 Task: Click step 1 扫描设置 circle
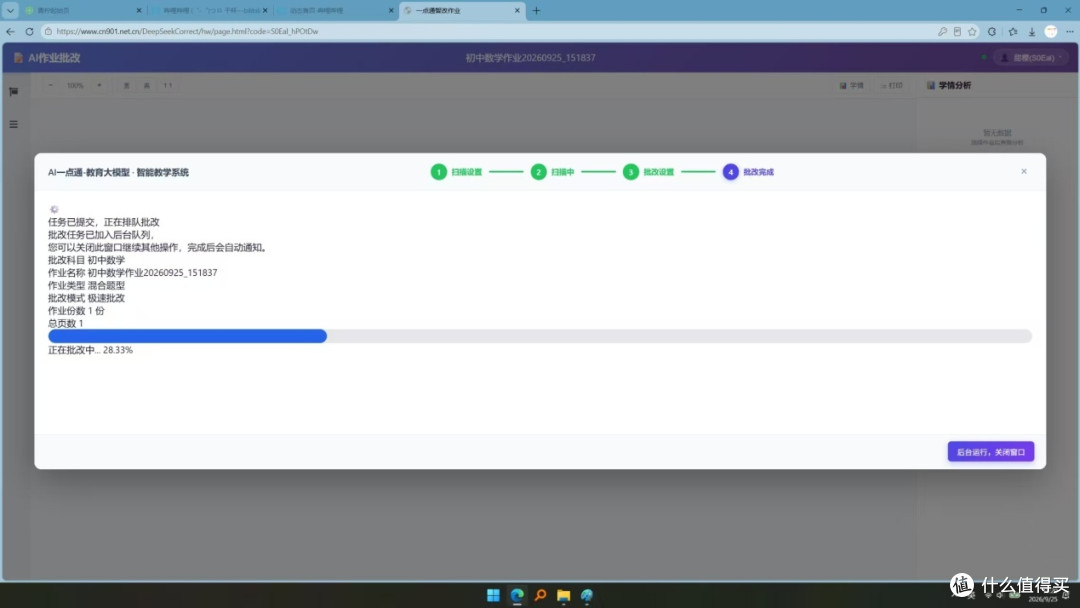[439, 172]
